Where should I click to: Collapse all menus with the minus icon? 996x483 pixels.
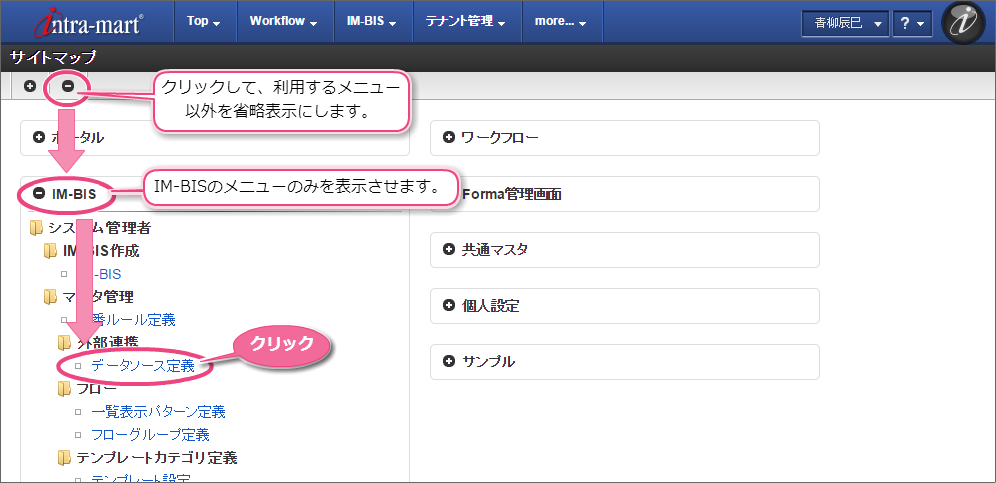tap(67, 86)
